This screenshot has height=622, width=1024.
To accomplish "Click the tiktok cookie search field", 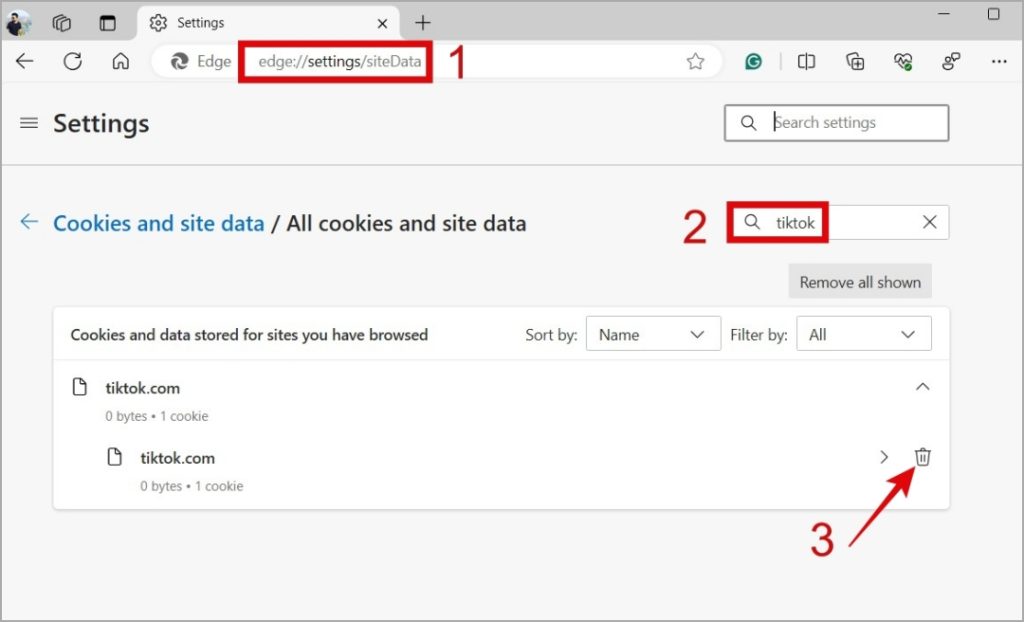I will click(x=838, y=222).
